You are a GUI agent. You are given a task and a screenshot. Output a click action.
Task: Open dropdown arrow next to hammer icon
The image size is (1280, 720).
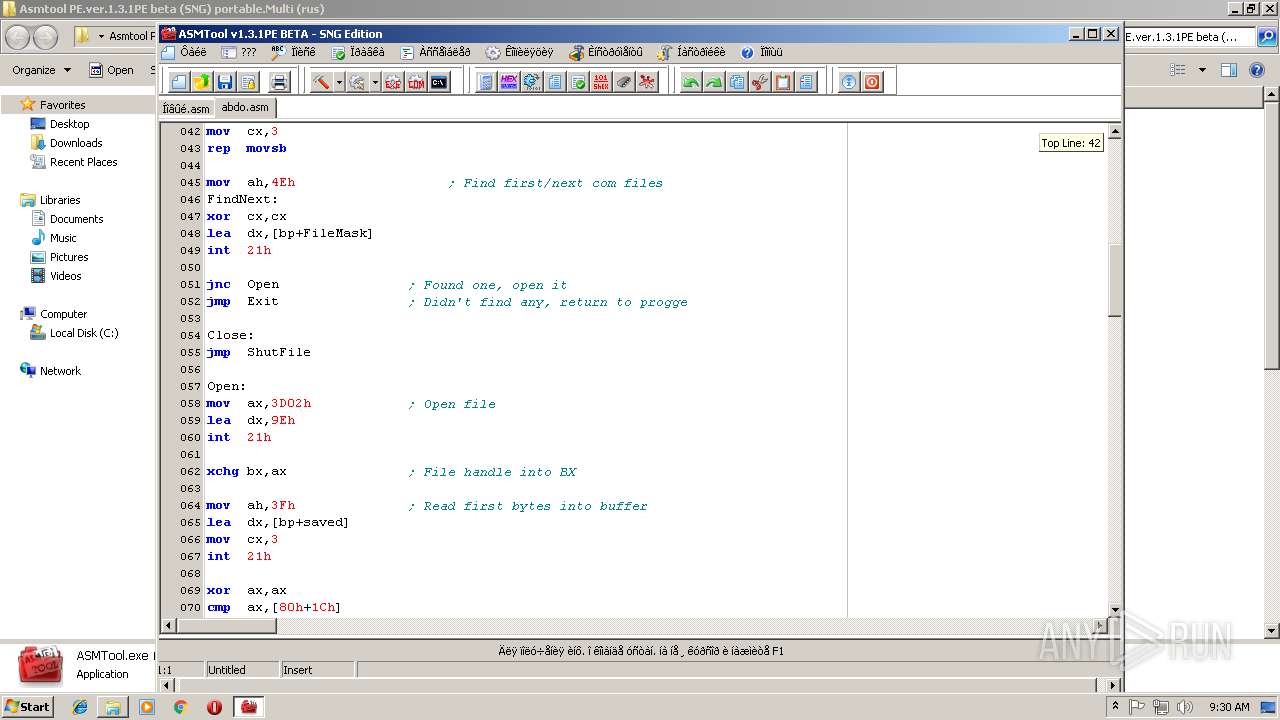click(339, 82)
